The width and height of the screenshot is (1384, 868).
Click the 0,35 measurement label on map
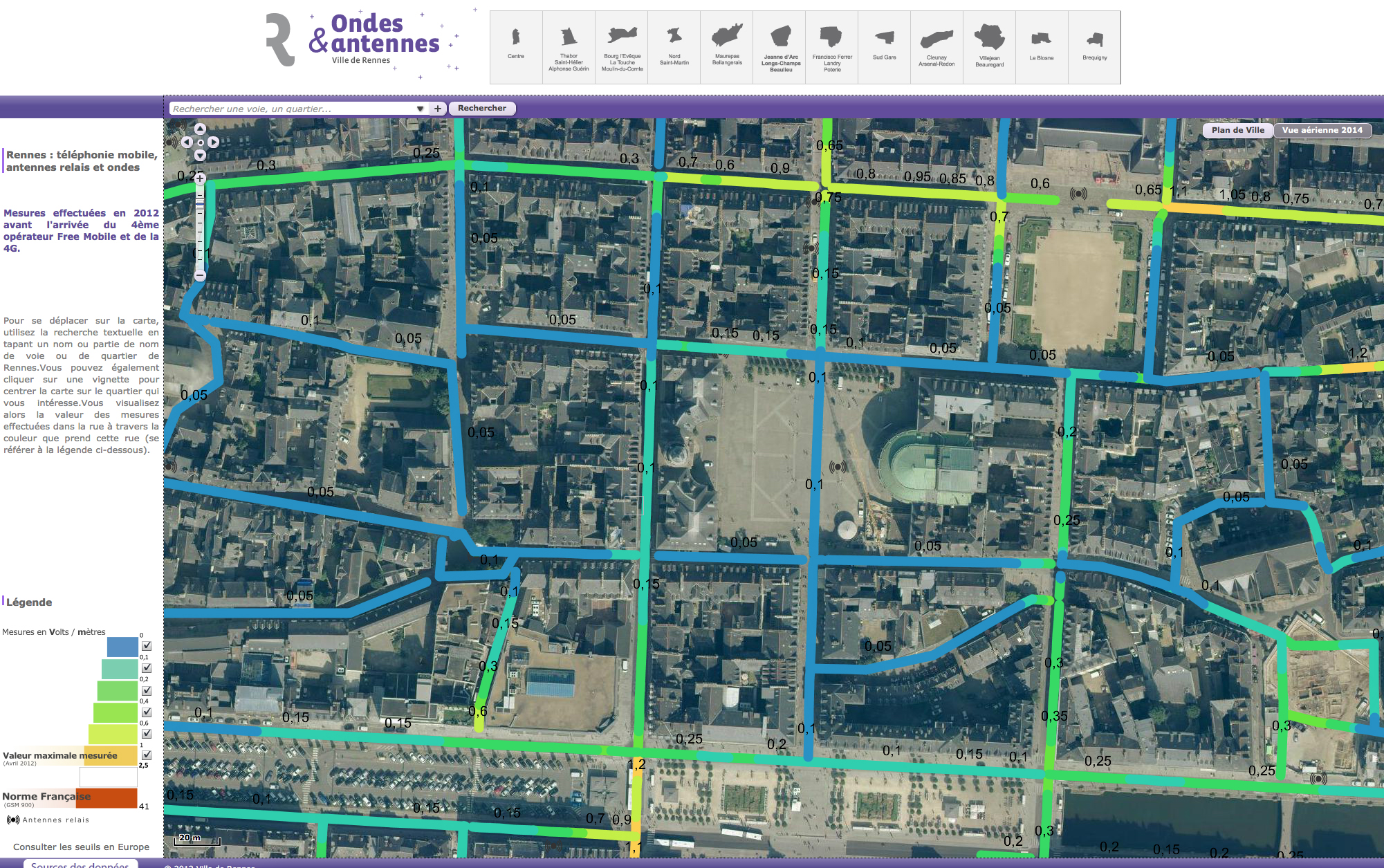[x=1054, y=716]
